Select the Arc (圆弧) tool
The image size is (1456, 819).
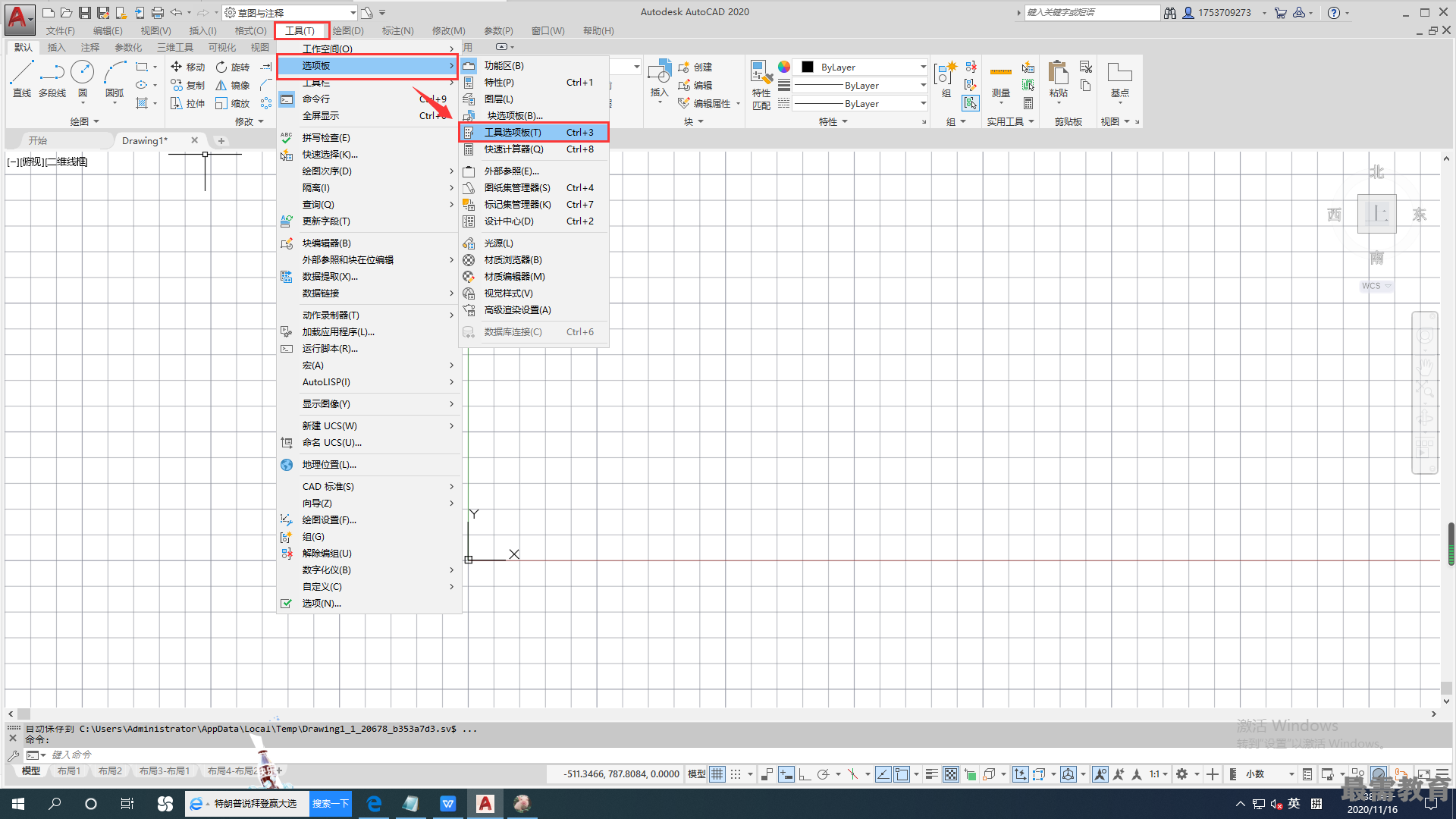click(115, 79)
